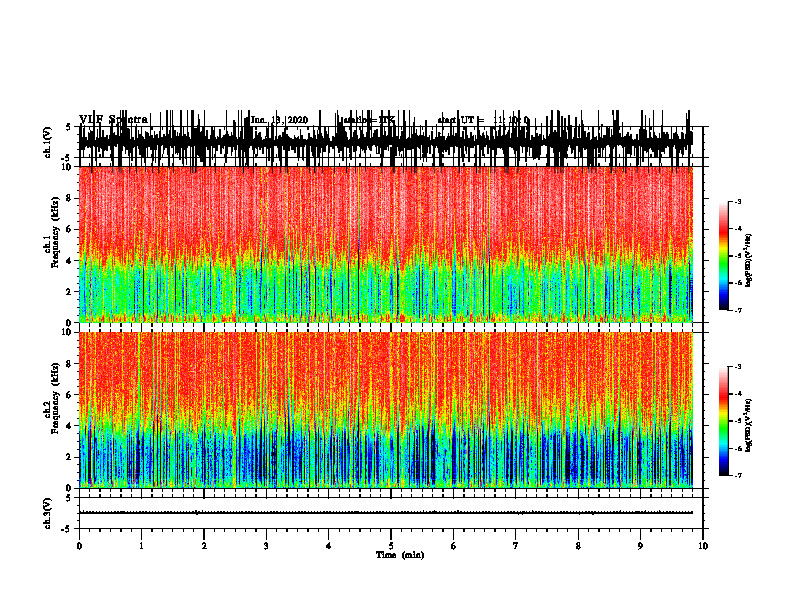Click the 4 kHz tick of ch.2 spectrogram
The image size is (792, 612).
pyautogui.click(x=70, y=426)
